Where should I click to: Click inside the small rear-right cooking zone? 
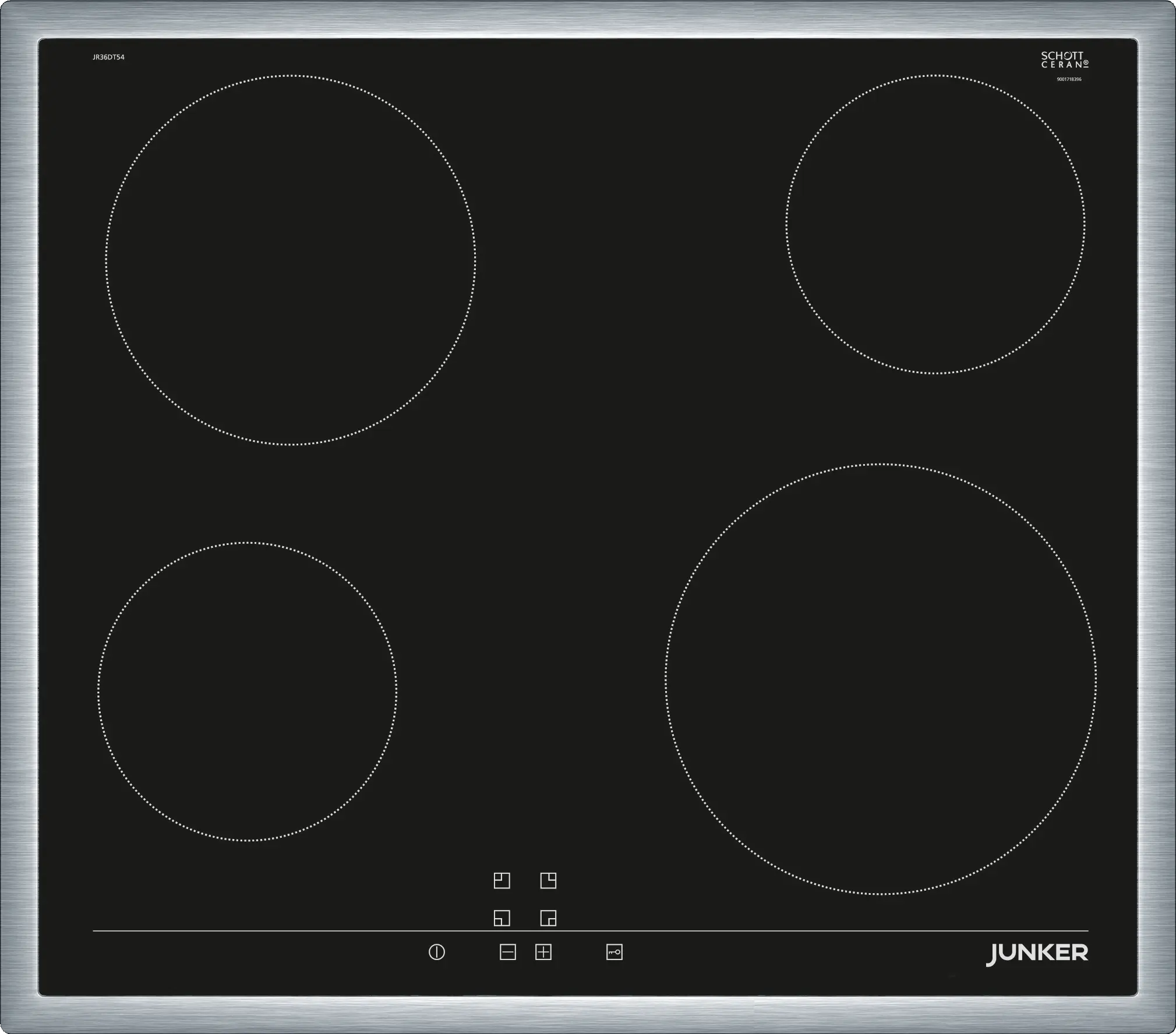point(935,224)
